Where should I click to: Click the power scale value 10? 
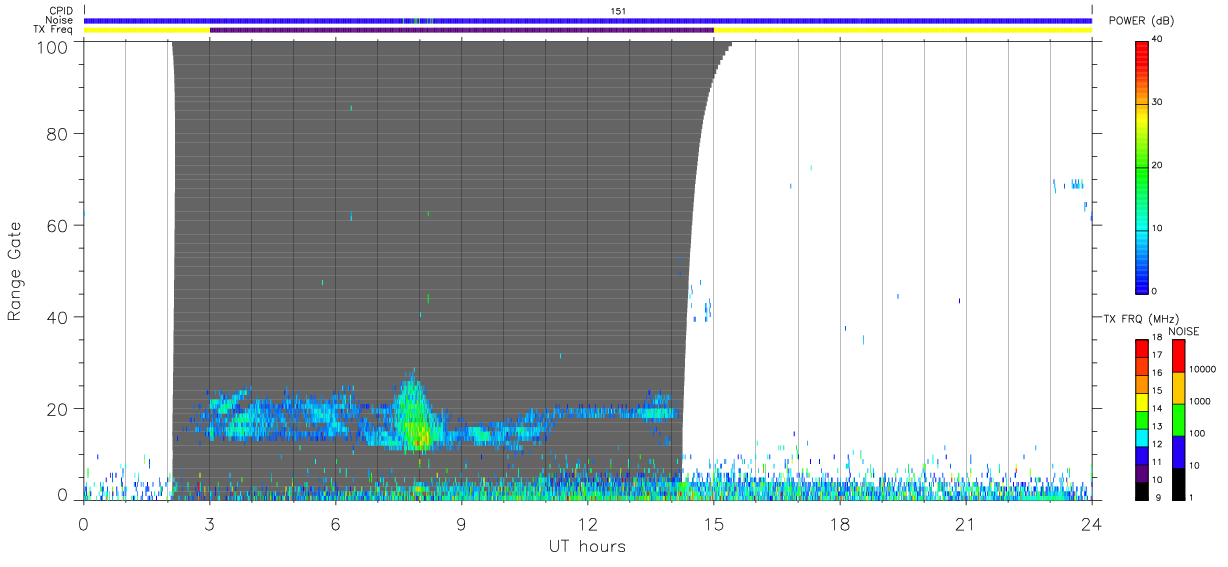pyautogui.click(x=1158, y=229)
